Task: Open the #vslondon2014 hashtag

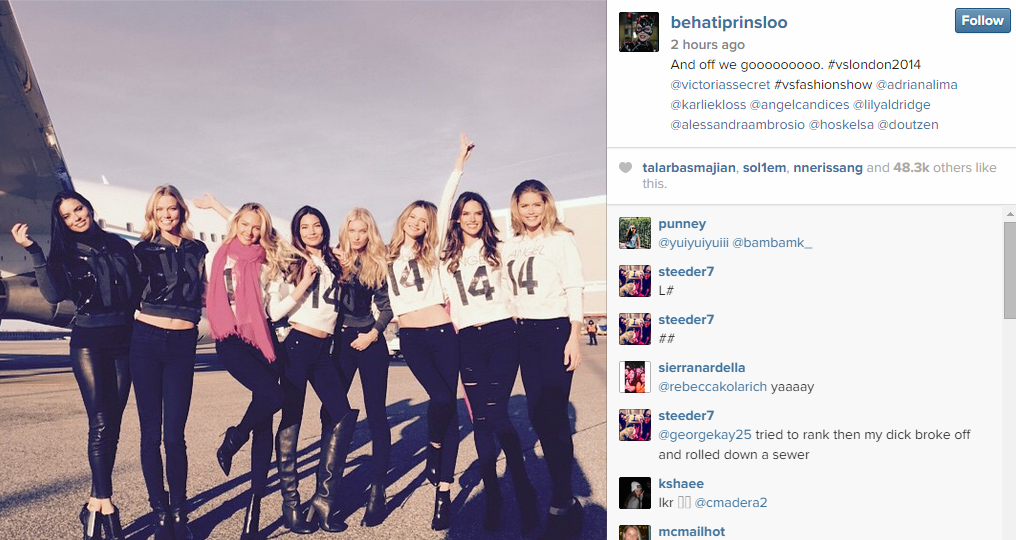Action: [x=874, y=64]
